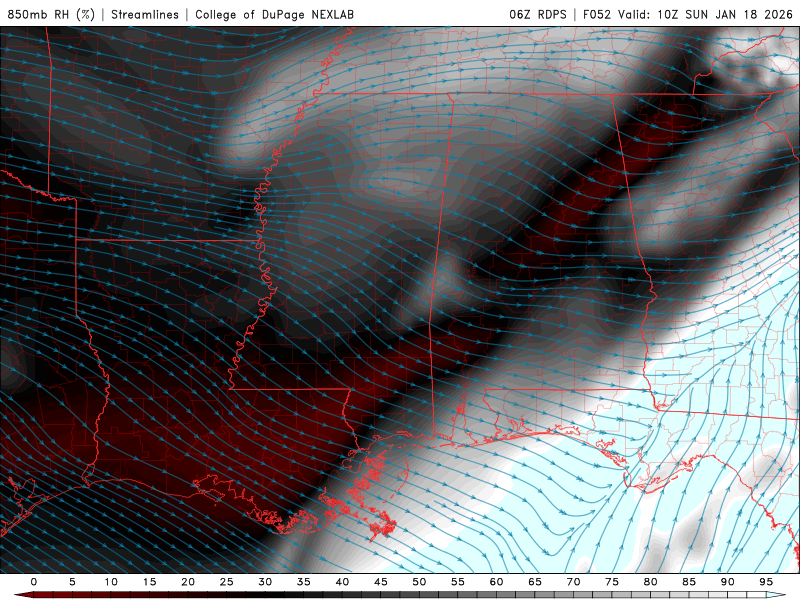Viewport: 800px width, 600px height.
Task: Click the "40" legend tick label
Action: coord(342,582)
